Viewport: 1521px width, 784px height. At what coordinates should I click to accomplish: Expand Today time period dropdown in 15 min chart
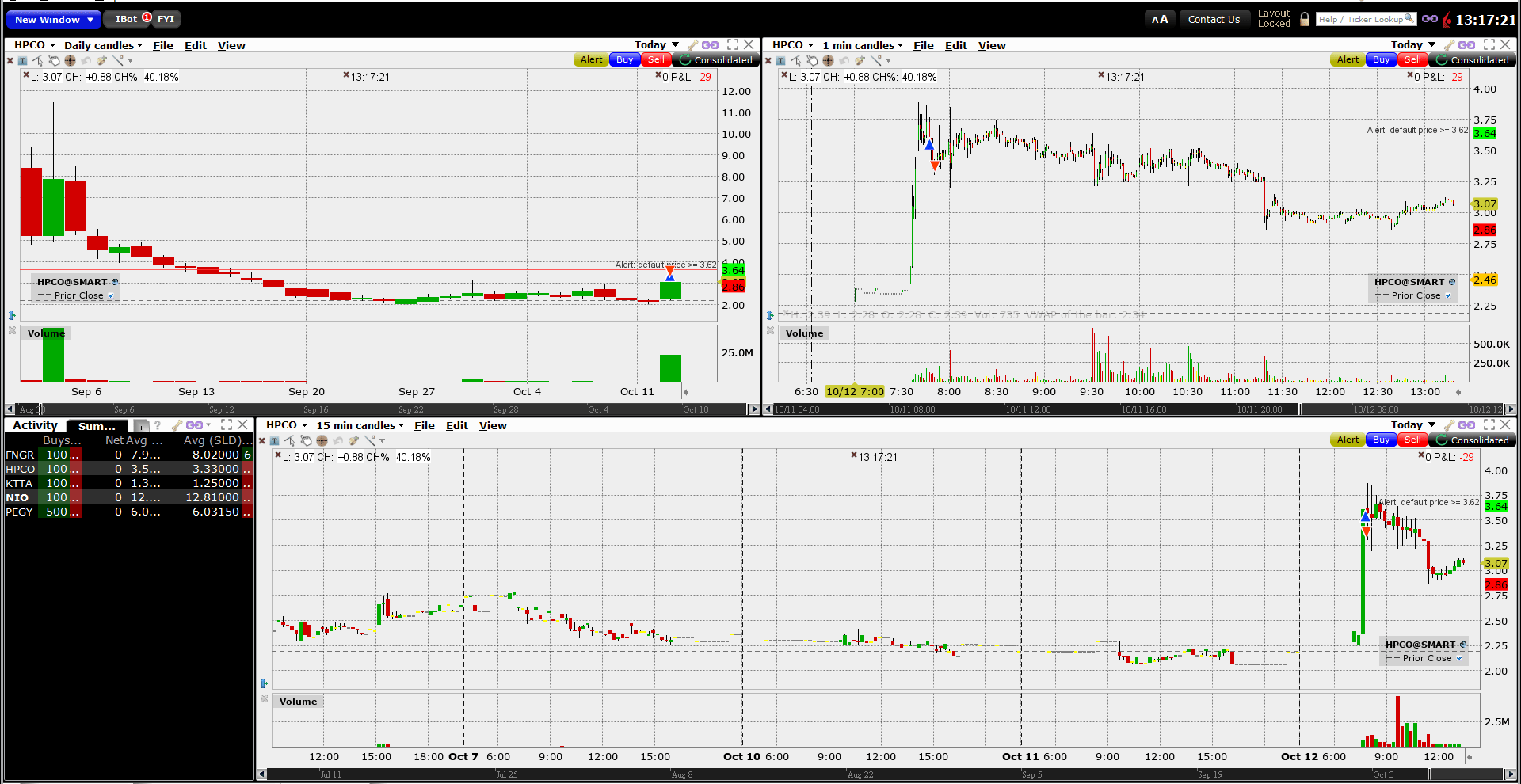(x=1413, y=425)
